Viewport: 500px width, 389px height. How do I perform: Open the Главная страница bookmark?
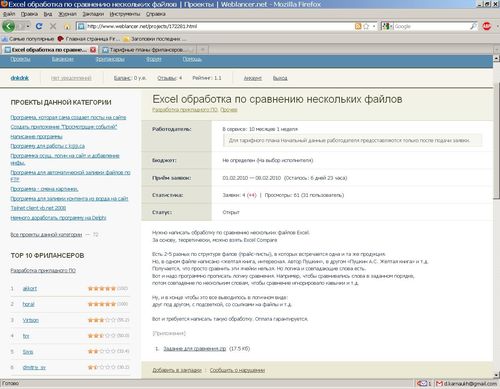click(88, 39)
